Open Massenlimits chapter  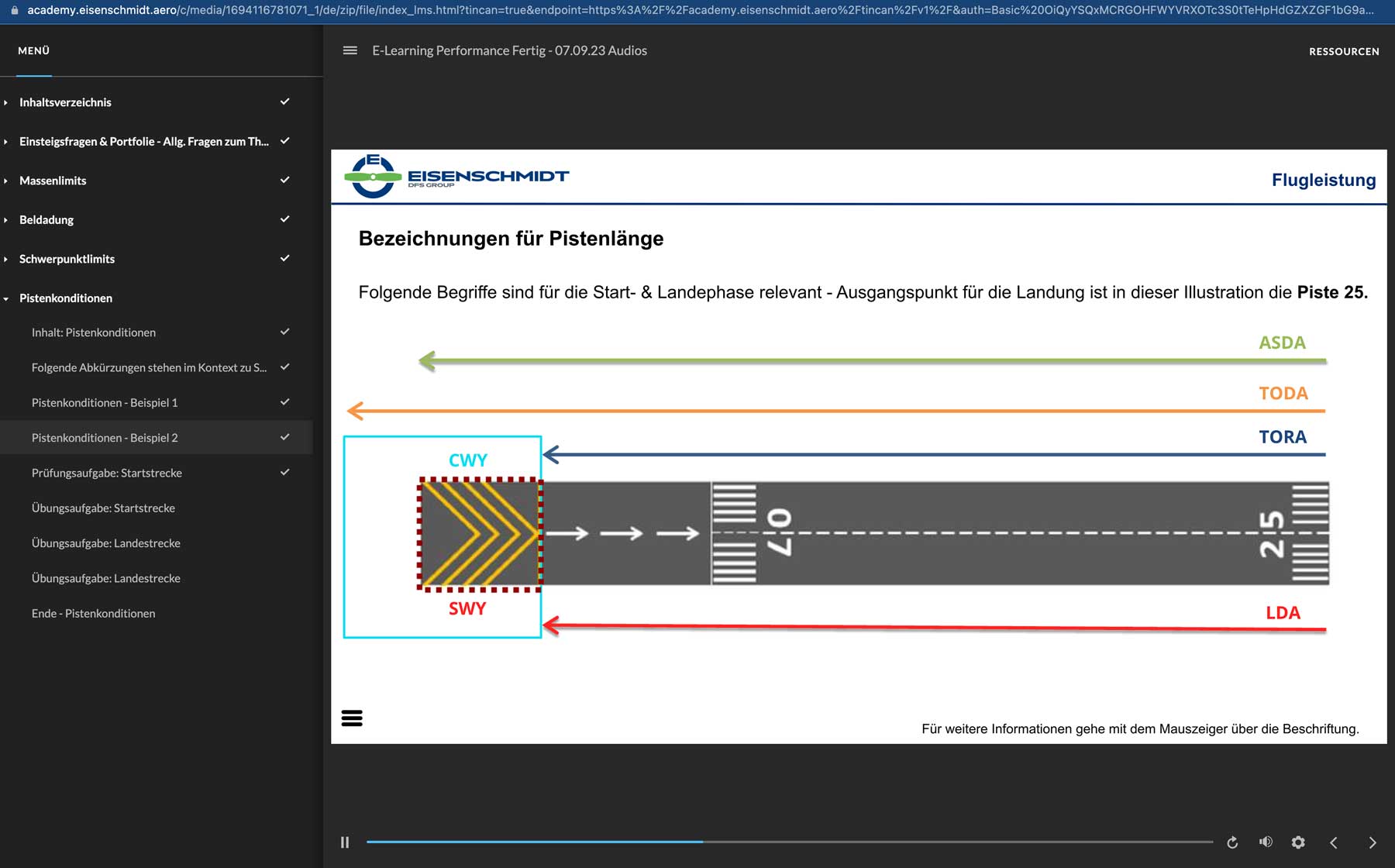(x=53, y=181)
